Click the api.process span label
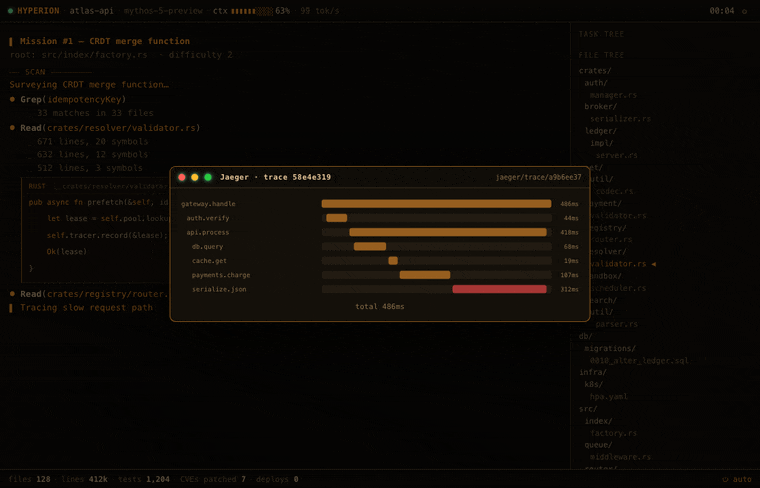This screenshot has width=760, height=488. pos(208,232)
